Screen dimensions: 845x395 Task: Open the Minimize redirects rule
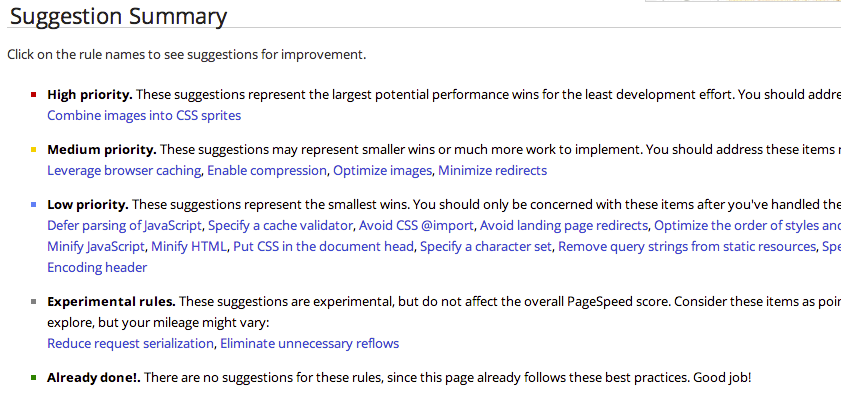coord(492,171)
